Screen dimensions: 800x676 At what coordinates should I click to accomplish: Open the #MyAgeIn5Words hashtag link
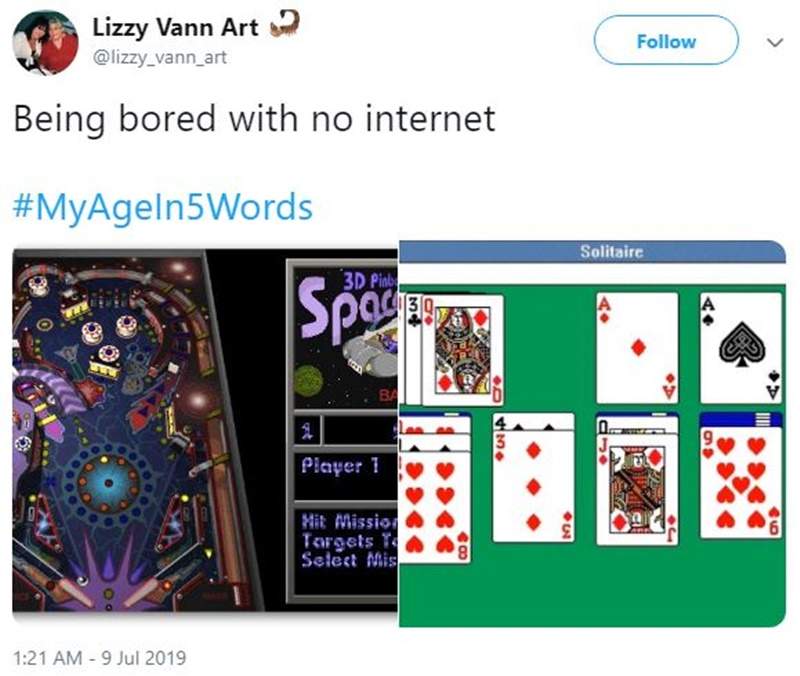coord(163,207)
